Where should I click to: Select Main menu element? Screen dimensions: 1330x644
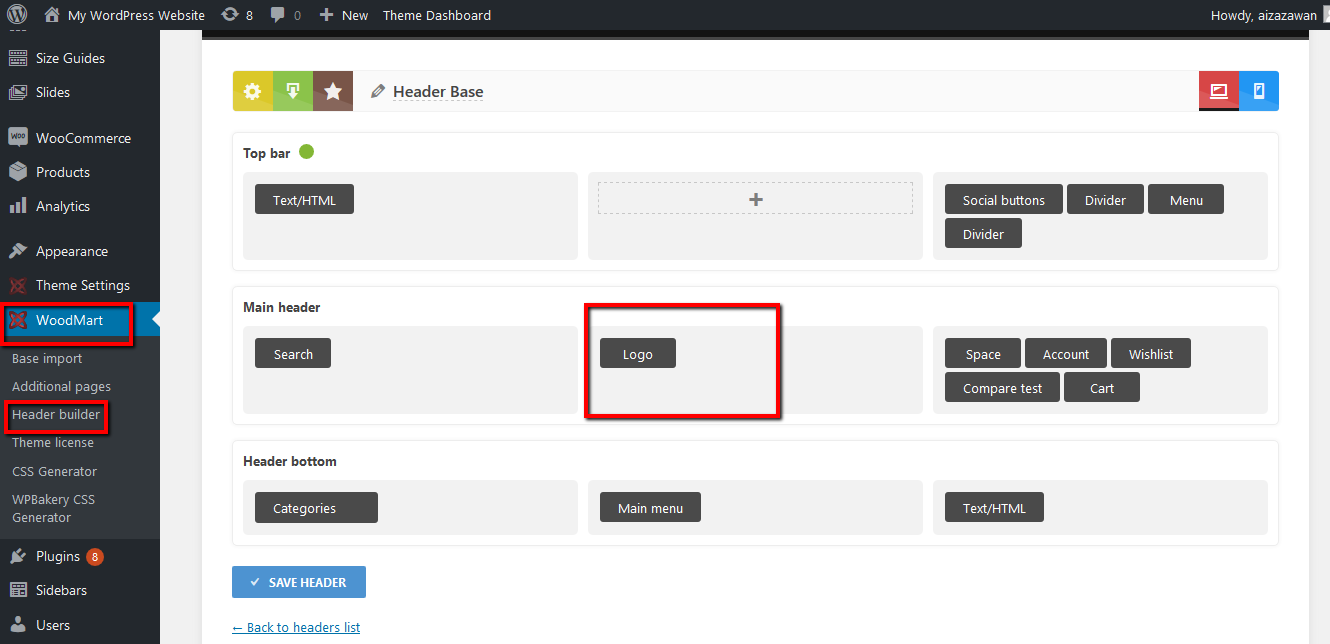[x=650, y=508]
